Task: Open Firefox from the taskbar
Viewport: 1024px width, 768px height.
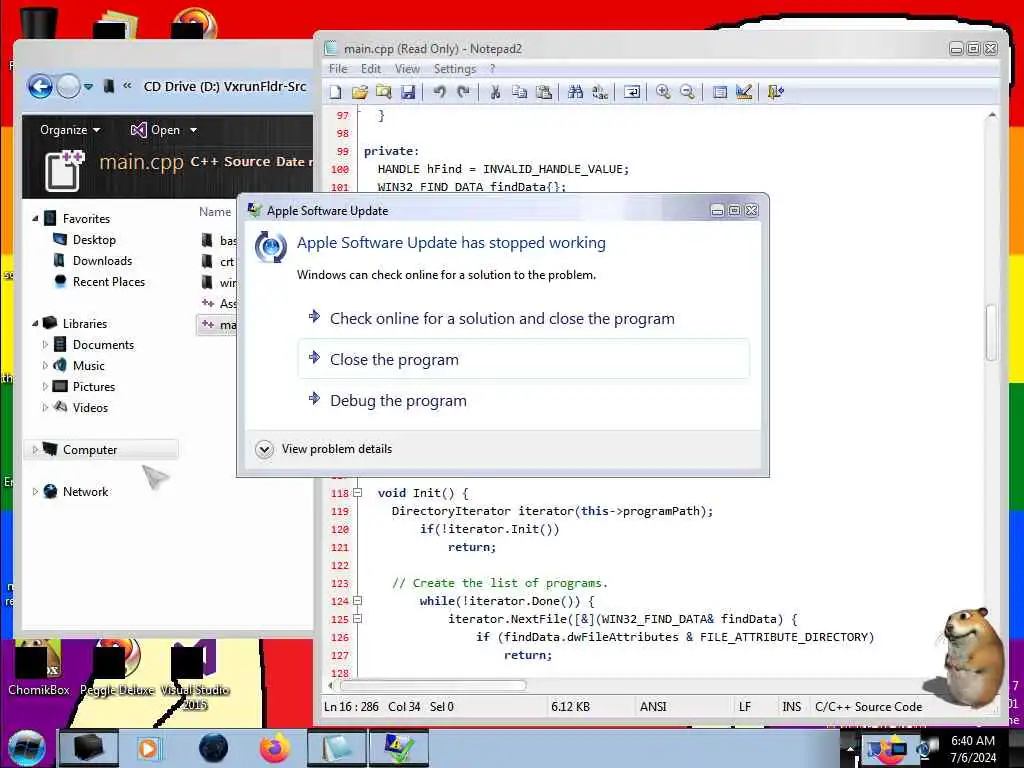Action: [x=275, y=748]
